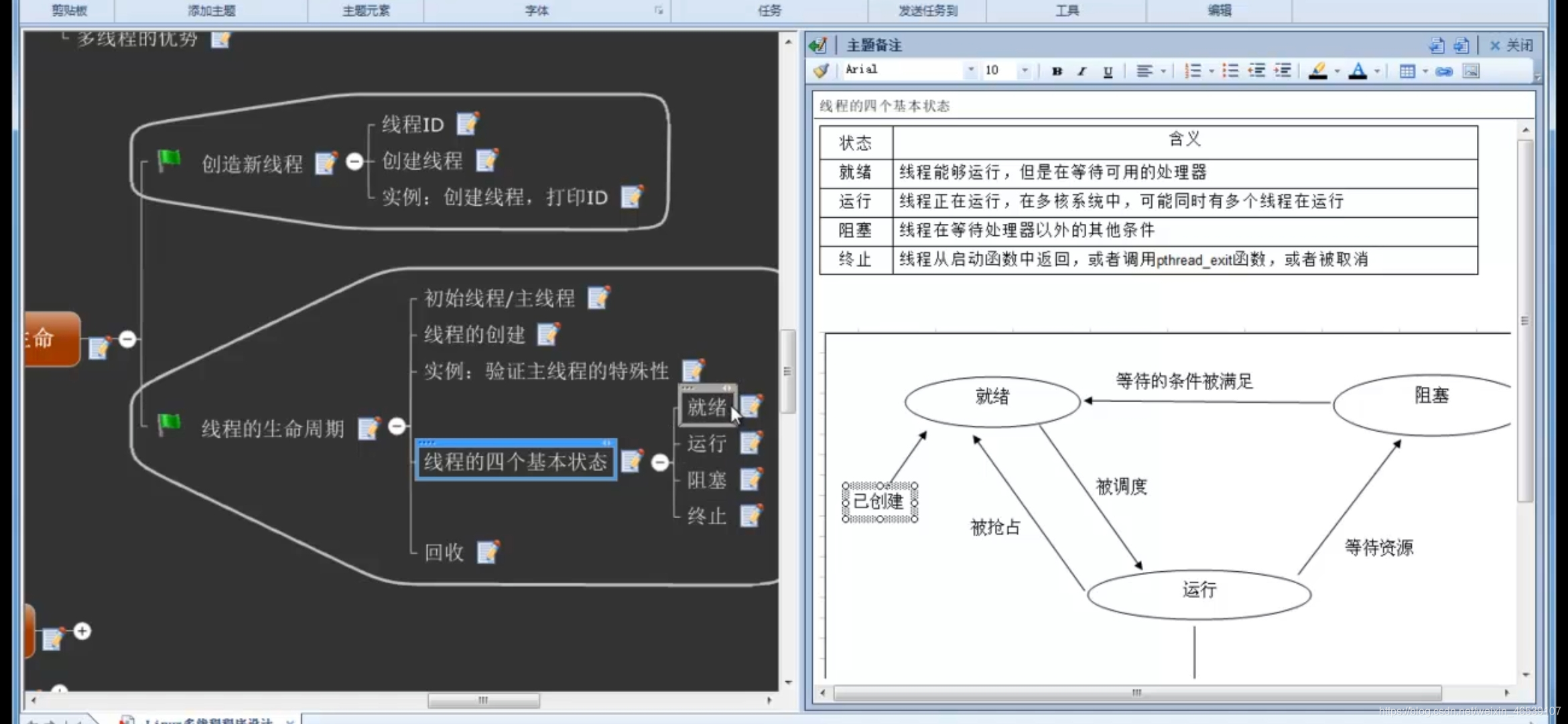Click paragraph alignment icon in notes toolbar
1568x724 pixels.
[x=1145, y=70]
